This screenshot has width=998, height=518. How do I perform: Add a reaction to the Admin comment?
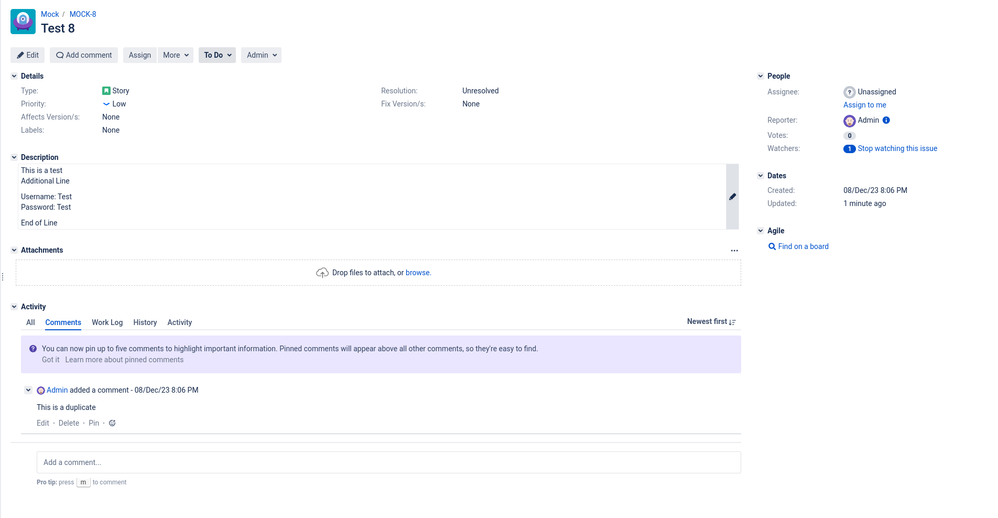coord(112,423)
